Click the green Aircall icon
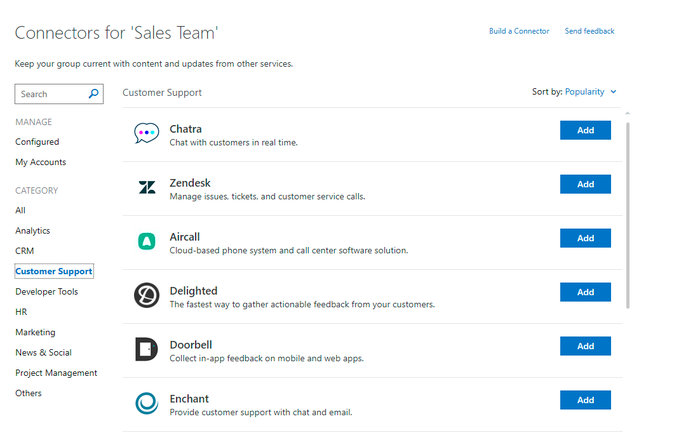This screenshot has width=700, height=433. [x=146, y=241]
